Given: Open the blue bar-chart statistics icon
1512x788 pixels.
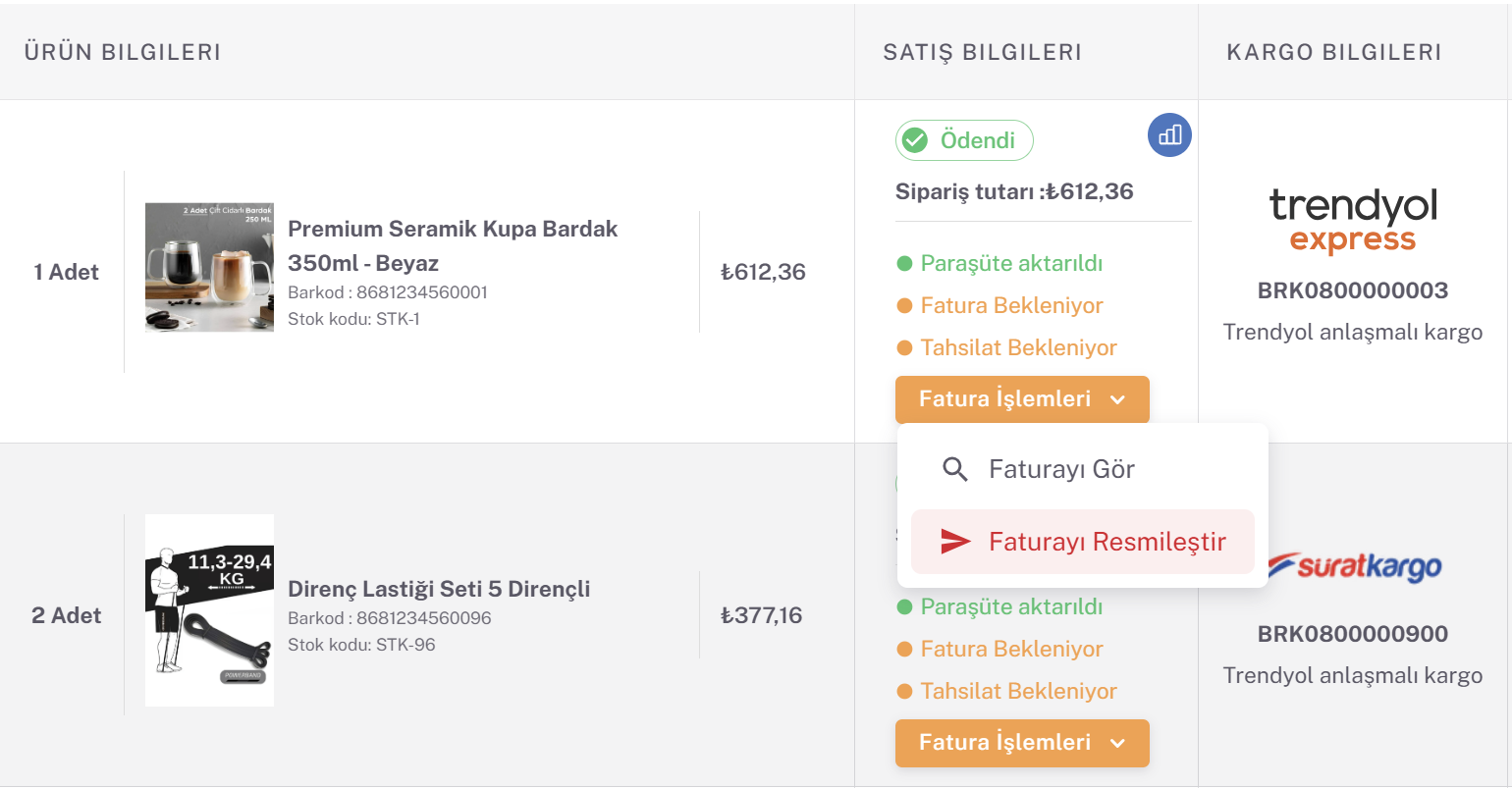Looking at the screenshot, I should (x=1169, y=134).
